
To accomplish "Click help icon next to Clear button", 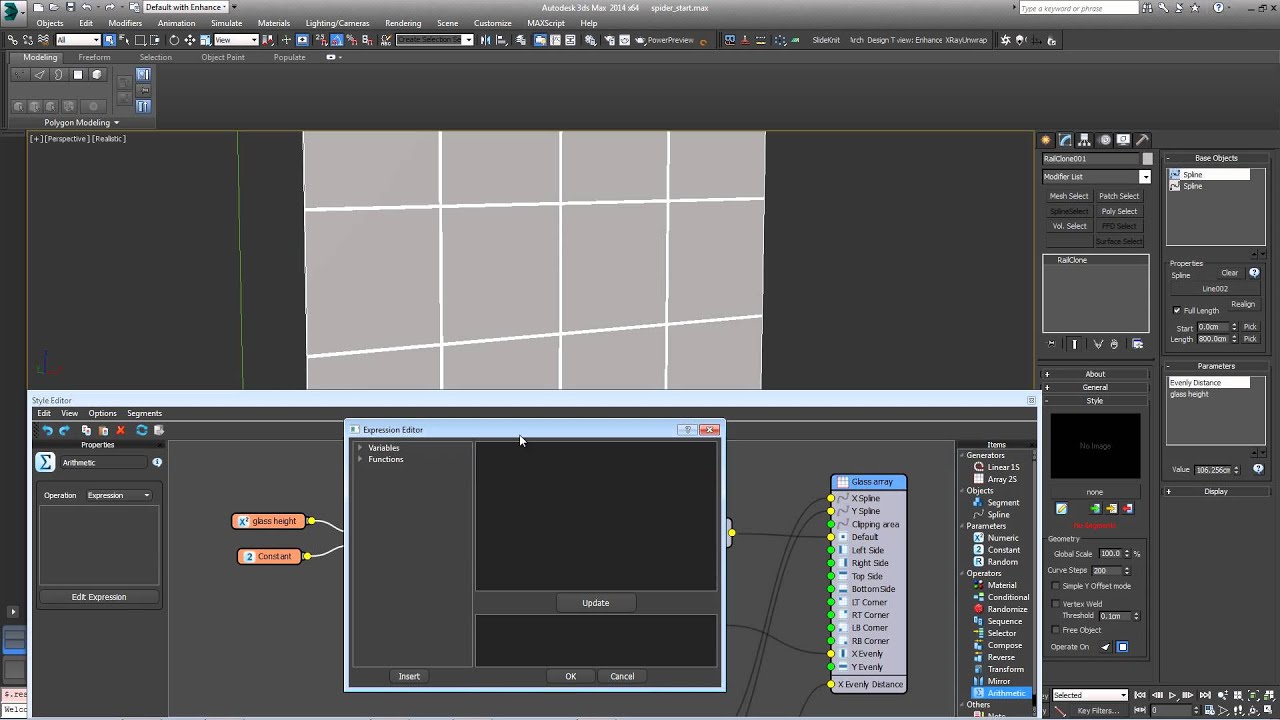I will [1254, 272].
